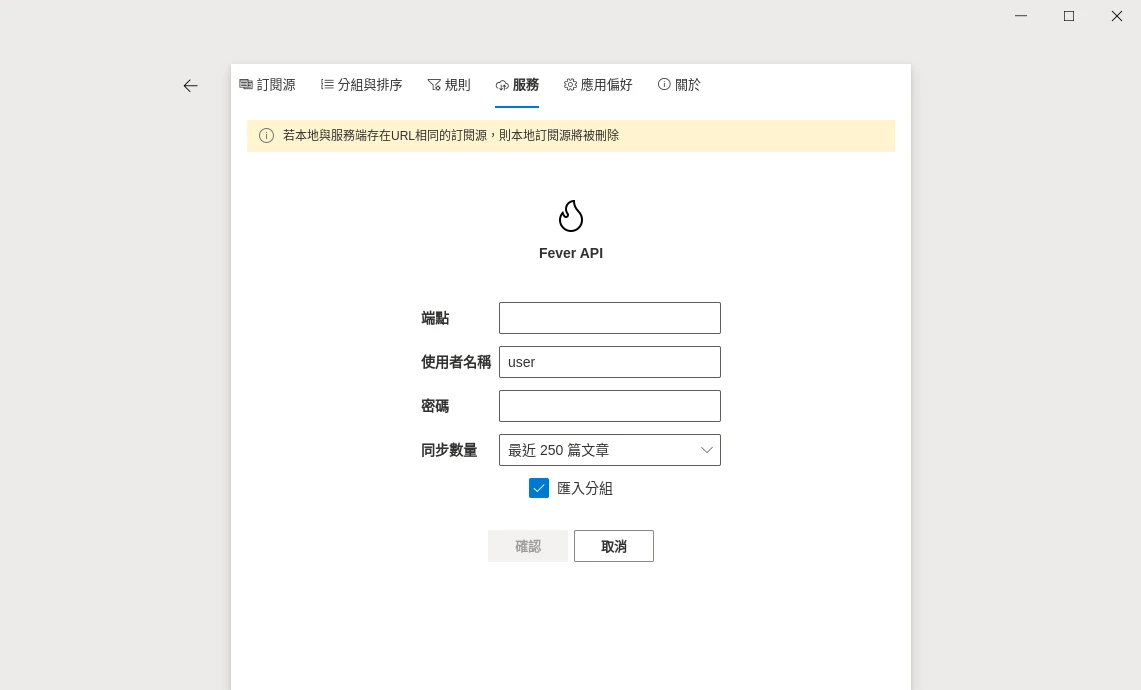Open the 訂閱源 tab
The image size is (1141, 690).
click(267, 85)
